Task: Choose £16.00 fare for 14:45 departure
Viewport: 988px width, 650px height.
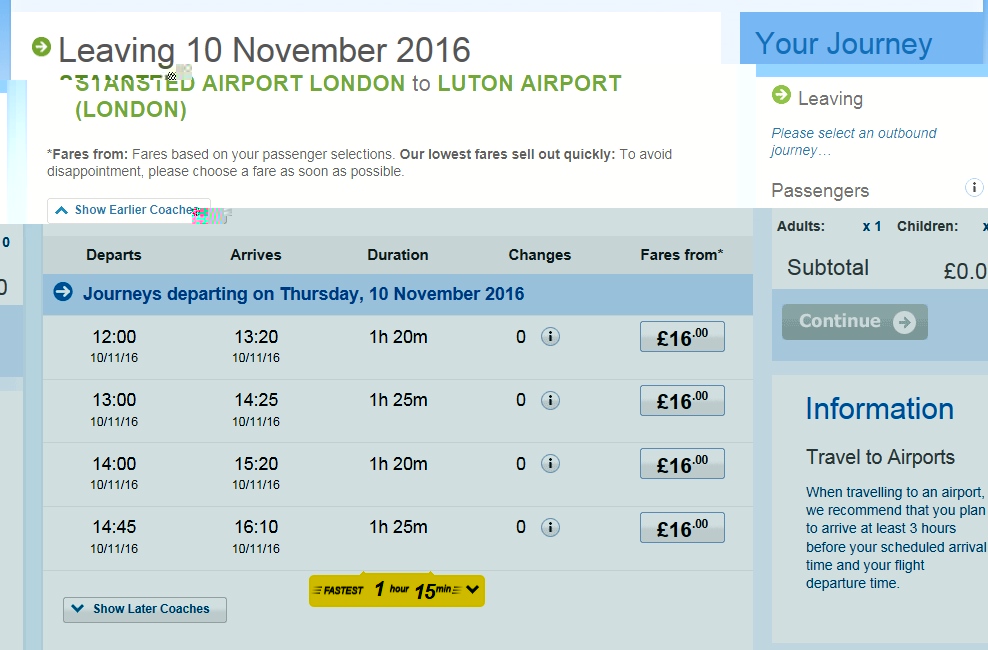Action: (682, 528)
